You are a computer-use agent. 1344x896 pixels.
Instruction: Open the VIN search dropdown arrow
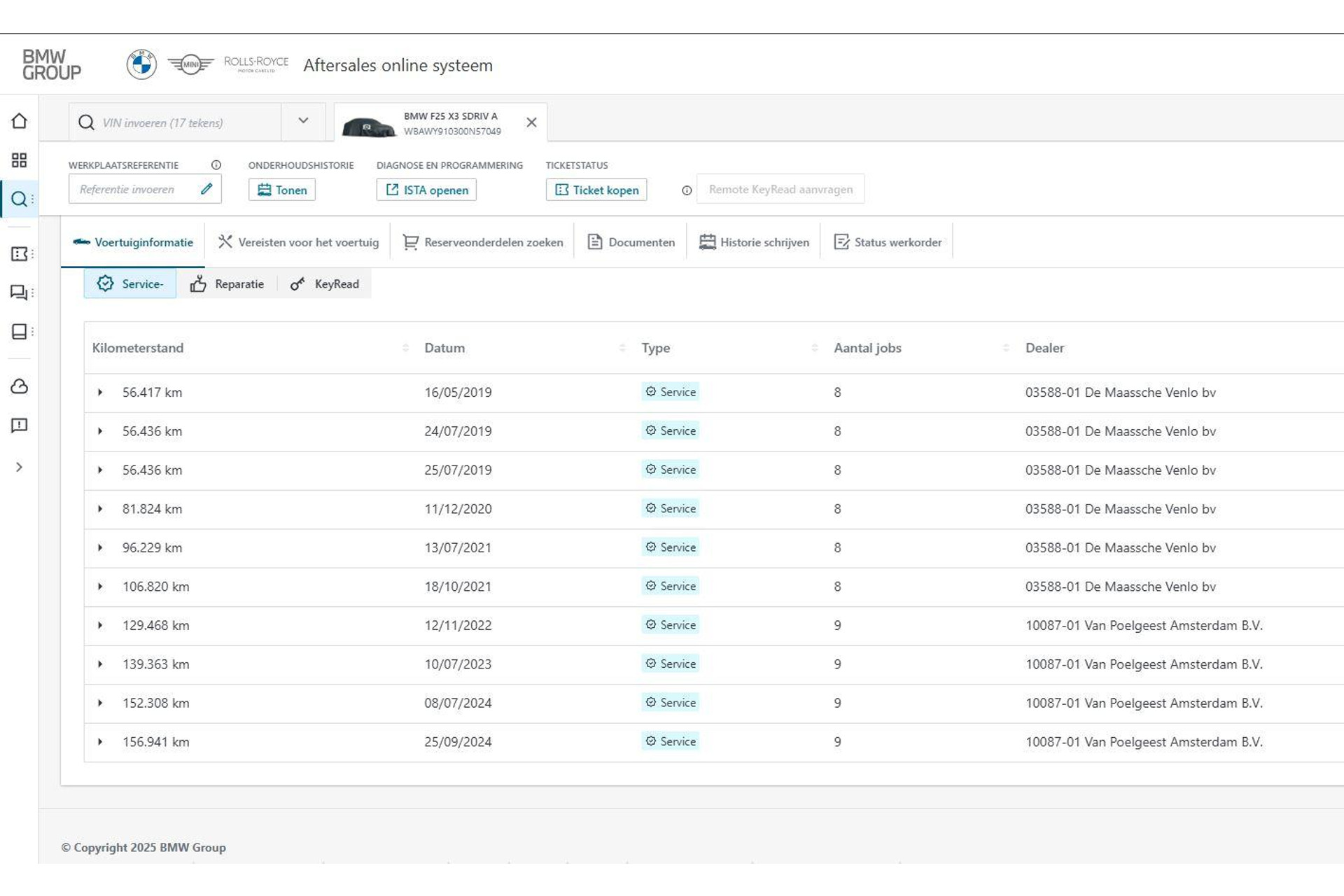(303, 121)
